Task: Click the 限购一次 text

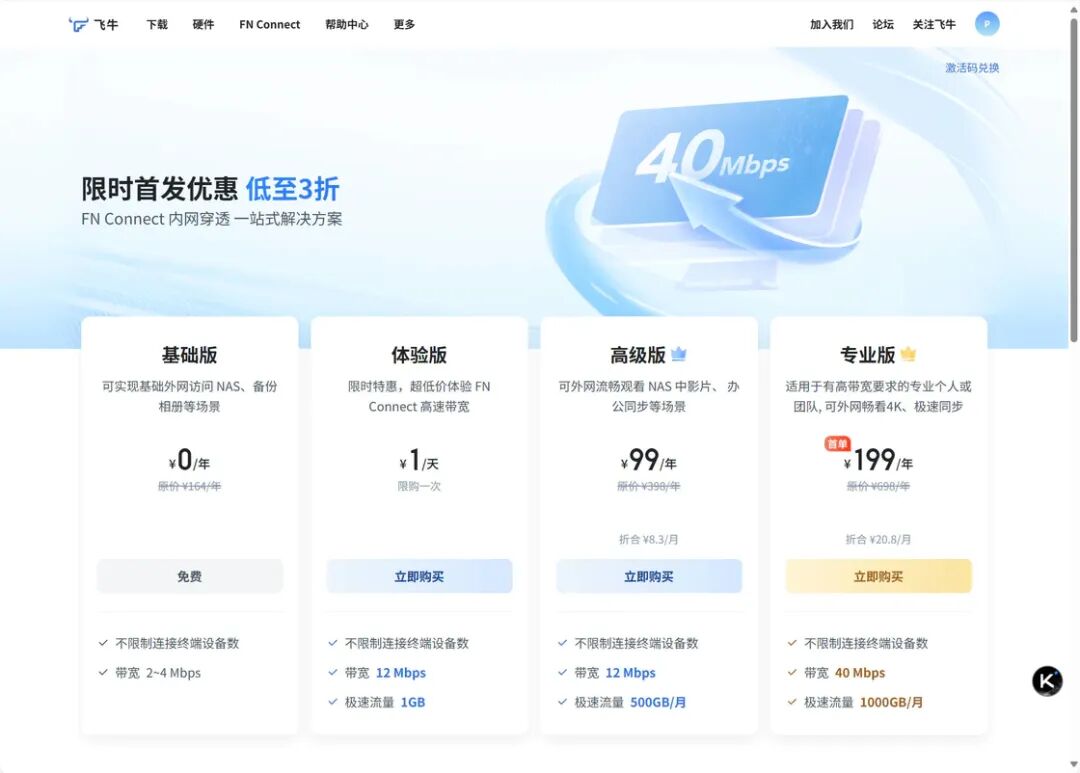Action: 419,486
